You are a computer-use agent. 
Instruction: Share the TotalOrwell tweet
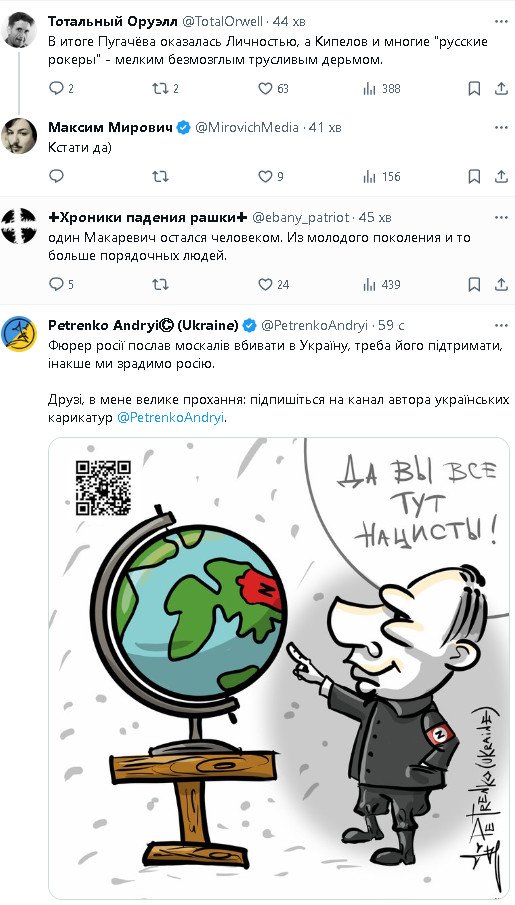(x=501, y=88)
